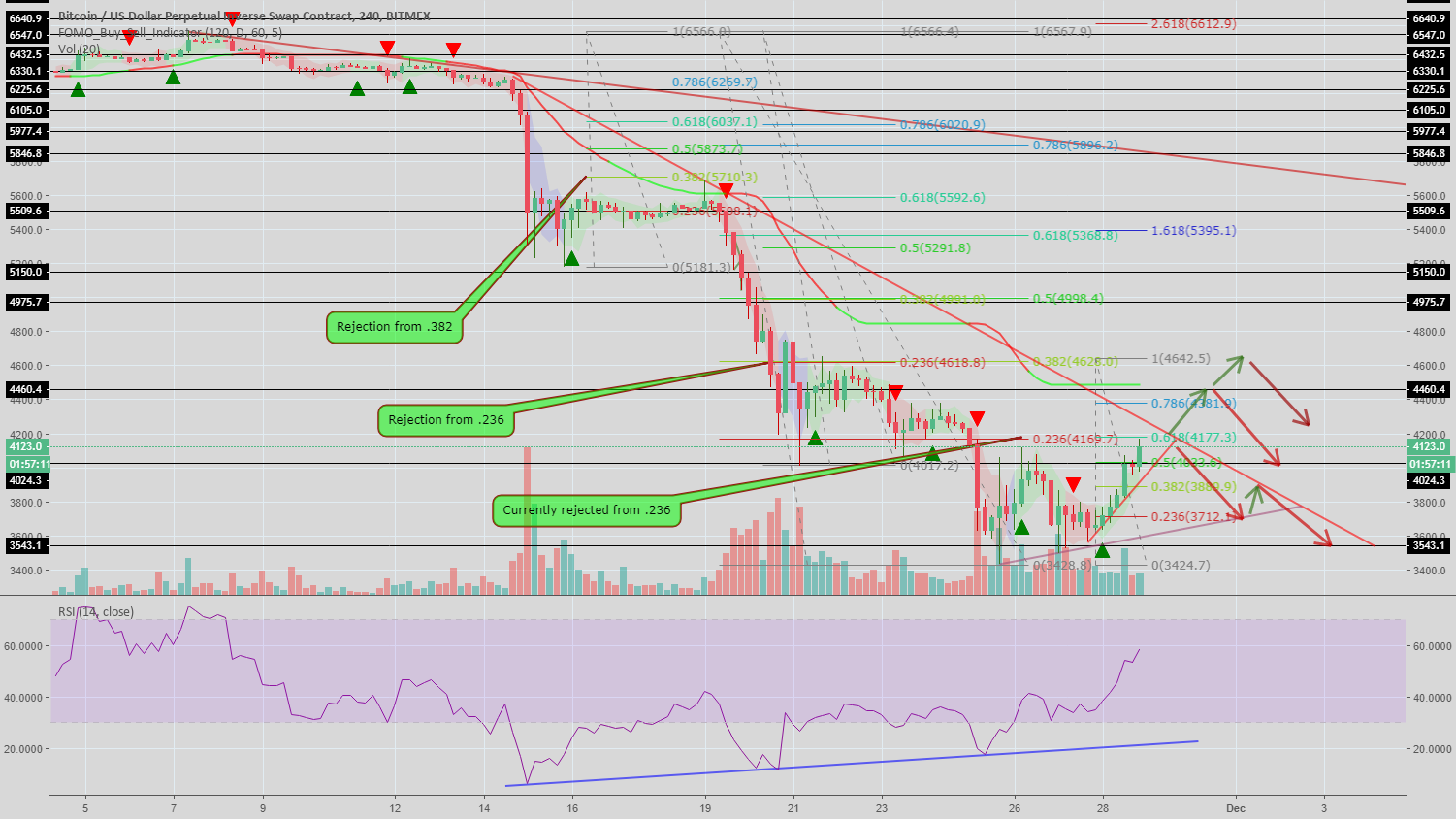Click the "Rejection from .382" callout
Image resolution: width=1456 pixels, height=819 pixels.
[x=394, y=327]
